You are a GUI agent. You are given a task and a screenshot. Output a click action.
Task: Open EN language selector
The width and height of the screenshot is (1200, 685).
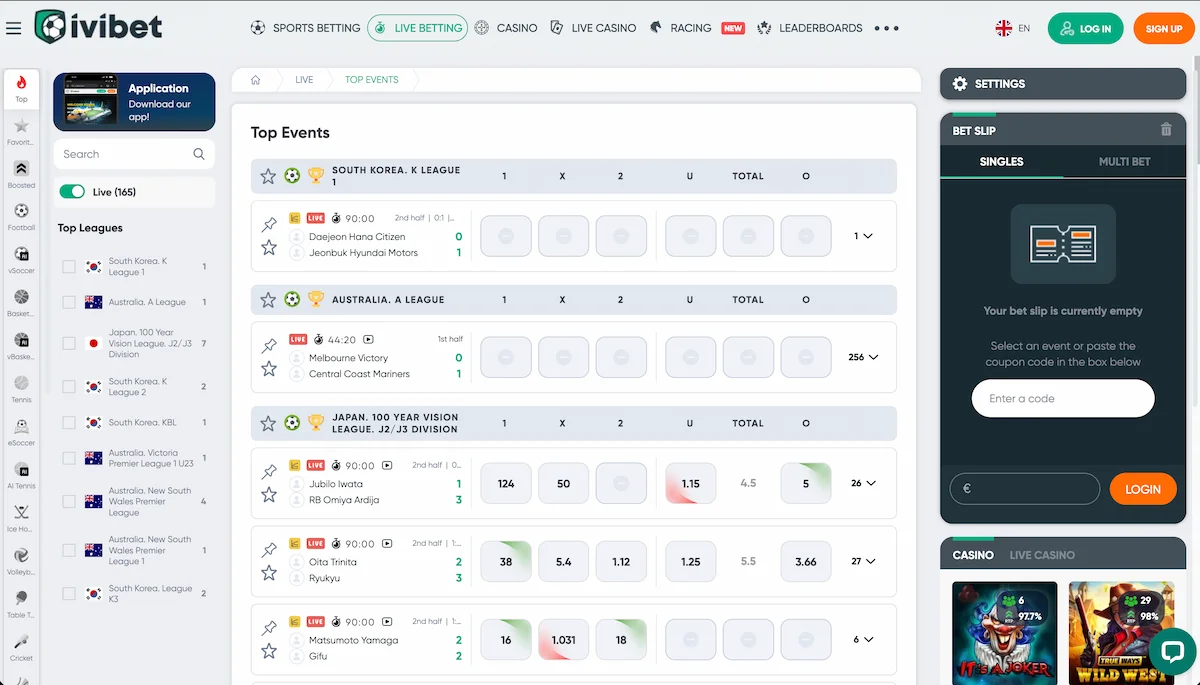pos(1013,28)
